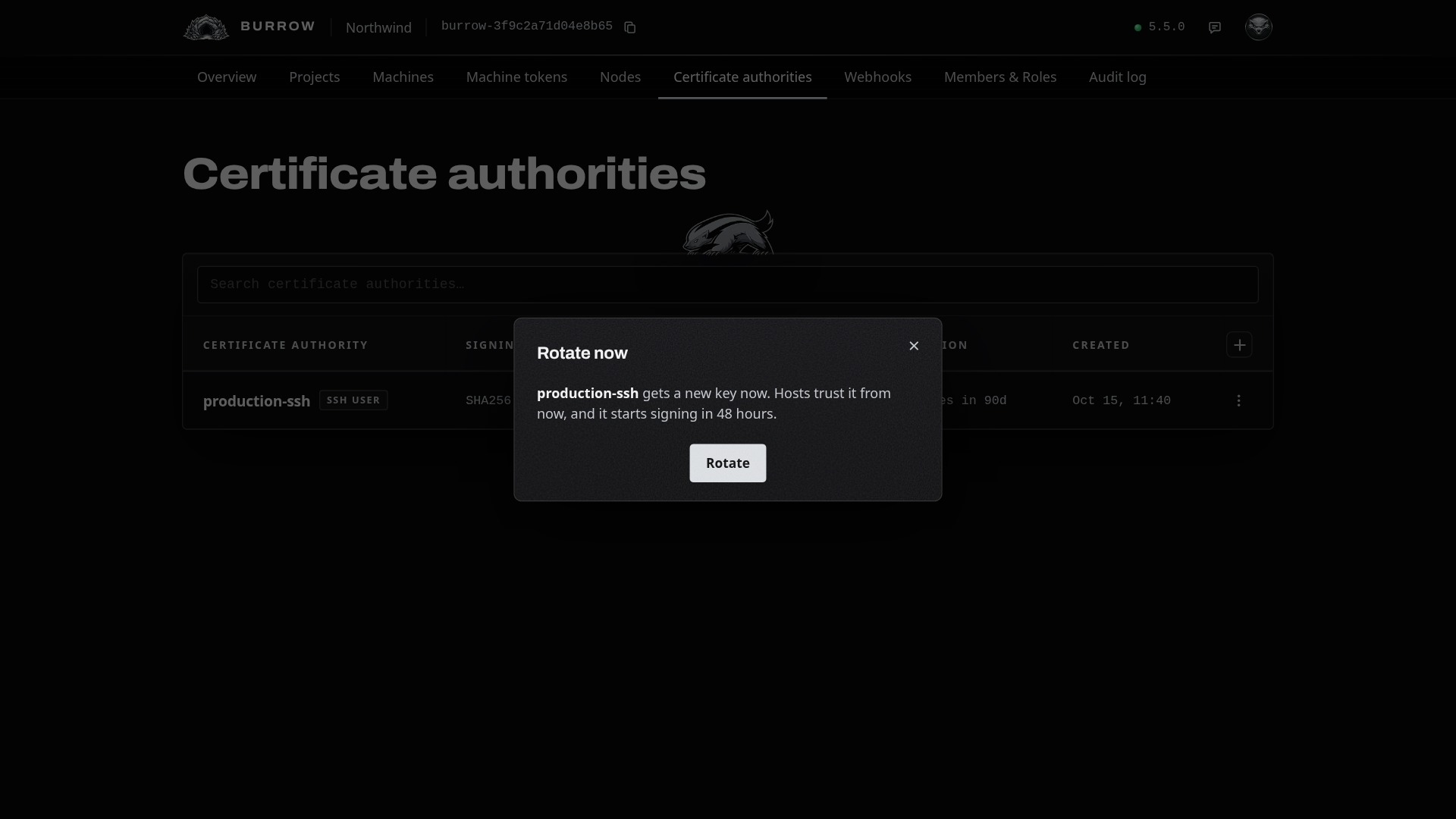The height and width of the screenshot is (819, 1456).
Task: Open the user avatar menu
Action: (1259, 27)
